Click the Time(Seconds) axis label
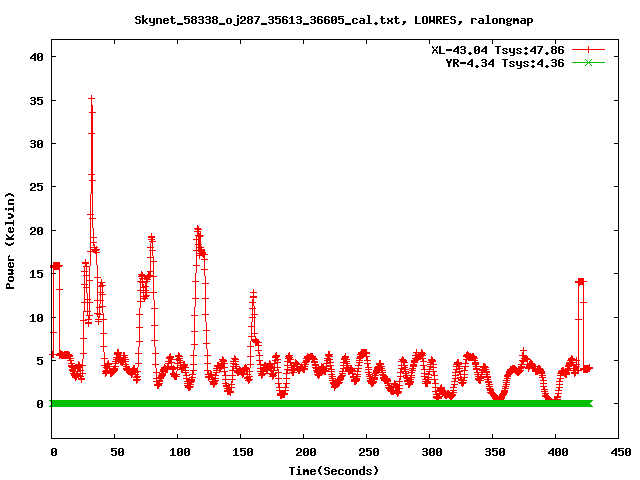Image resolution: width=640 pixels, height=480 pixels. tap(334, 471)
